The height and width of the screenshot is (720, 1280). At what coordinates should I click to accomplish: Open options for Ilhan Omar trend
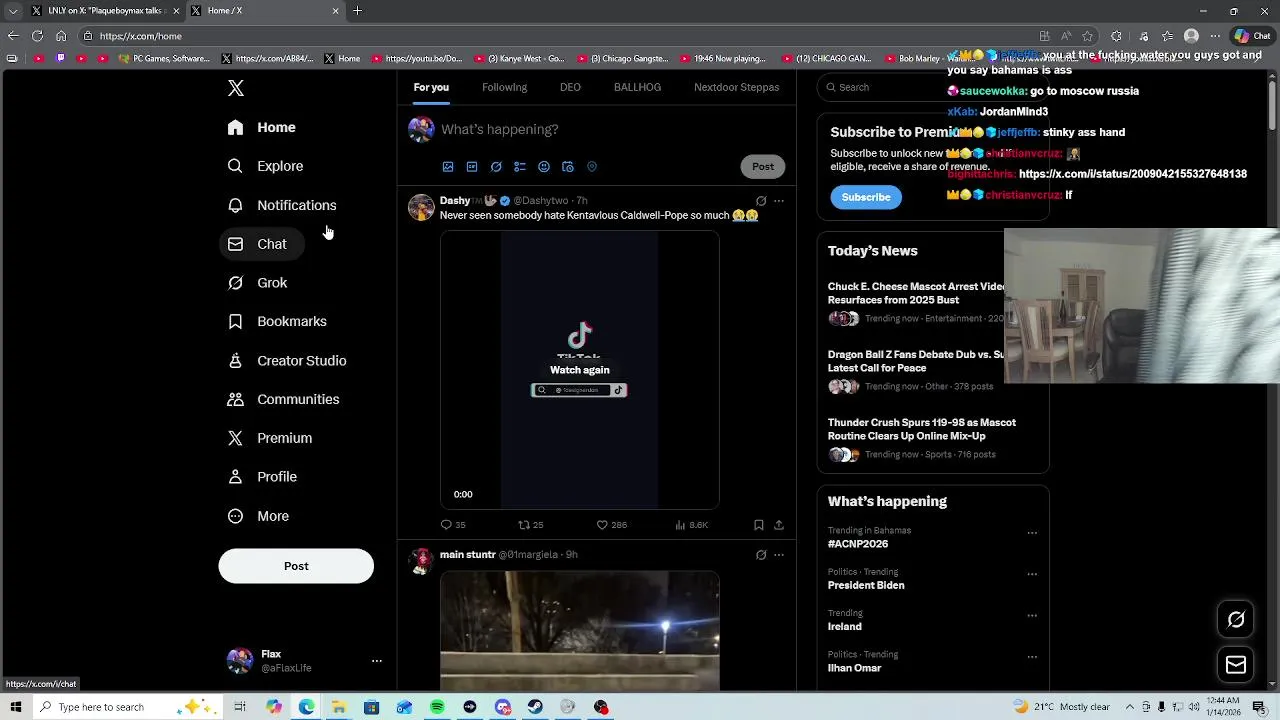(x=1032, y=657)
